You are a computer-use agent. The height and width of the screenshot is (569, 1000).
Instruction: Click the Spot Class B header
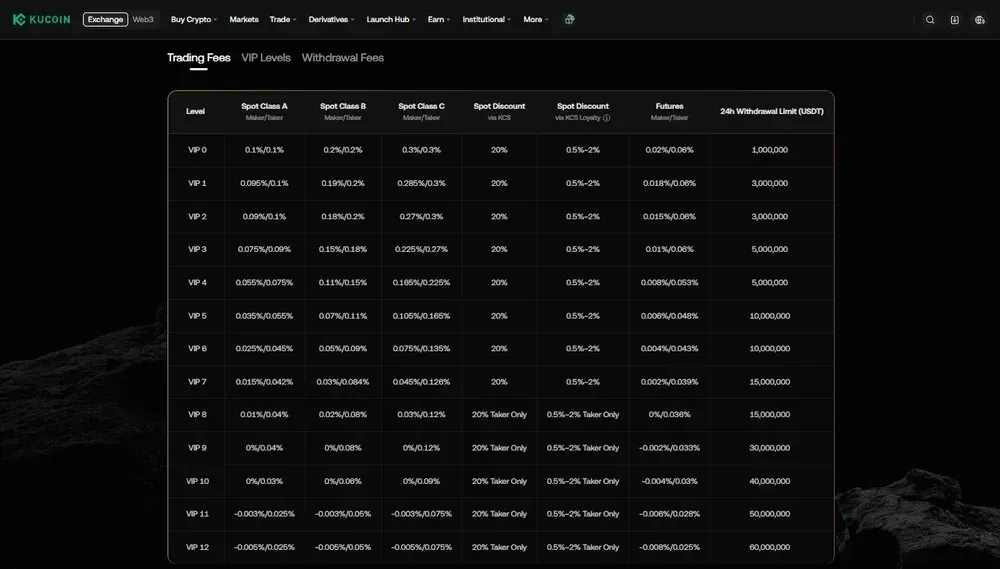pyautogui.click(x=342, y=107)
